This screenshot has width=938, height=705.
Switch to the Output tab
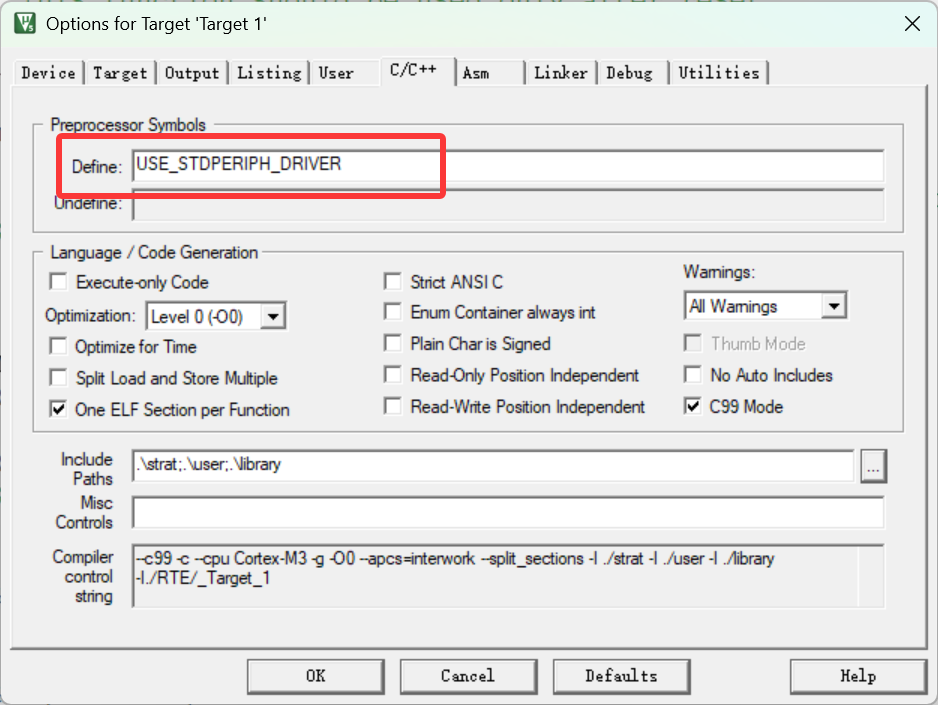[x=192, y=73]
